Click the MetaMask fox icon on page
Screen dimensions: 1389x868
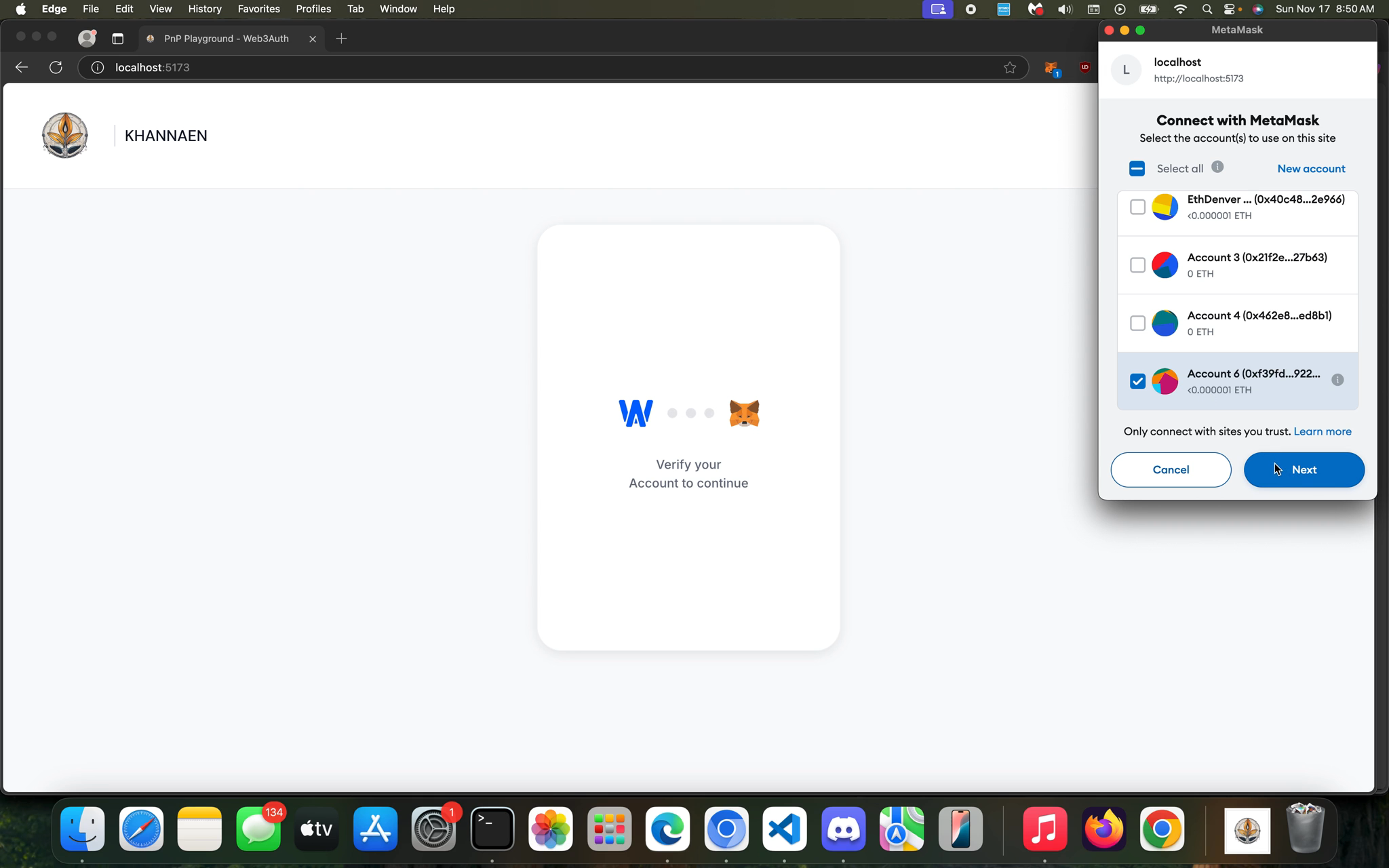tap(744, 413)
